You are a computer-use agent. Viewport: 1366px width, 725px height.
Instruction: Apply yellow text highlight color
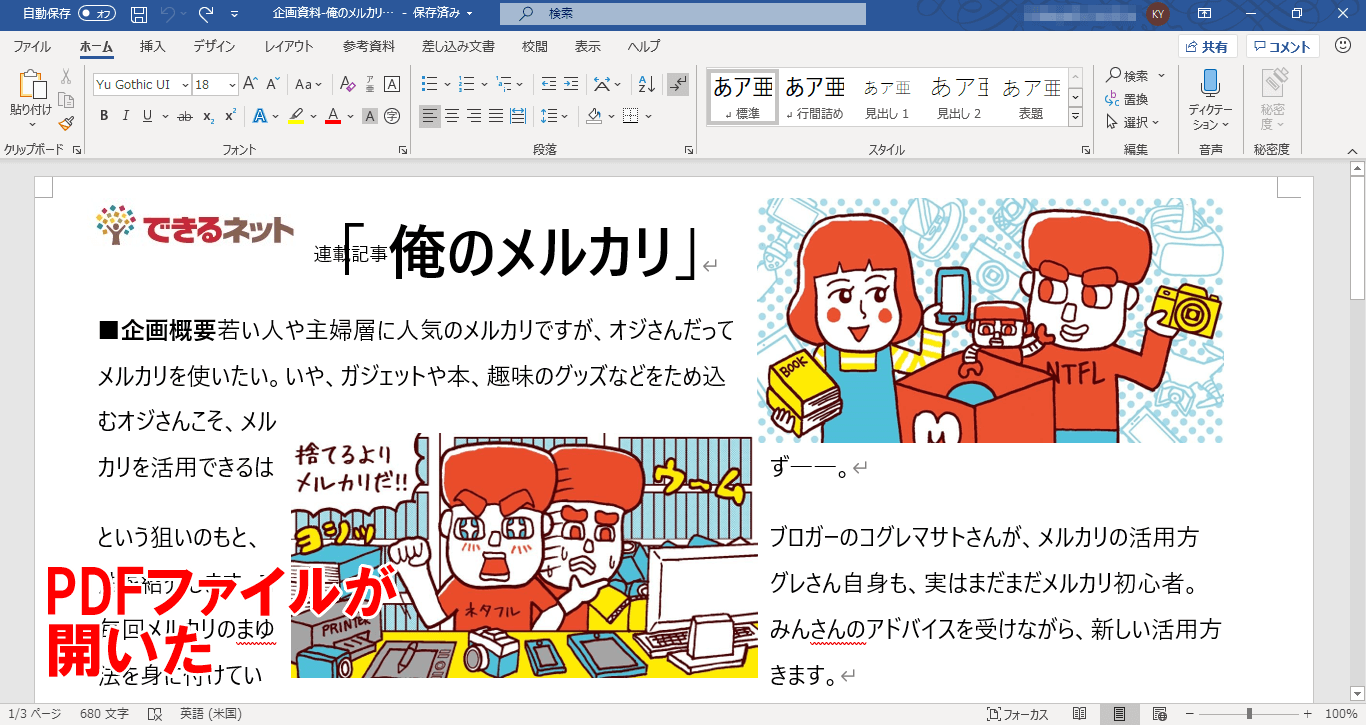296,116
